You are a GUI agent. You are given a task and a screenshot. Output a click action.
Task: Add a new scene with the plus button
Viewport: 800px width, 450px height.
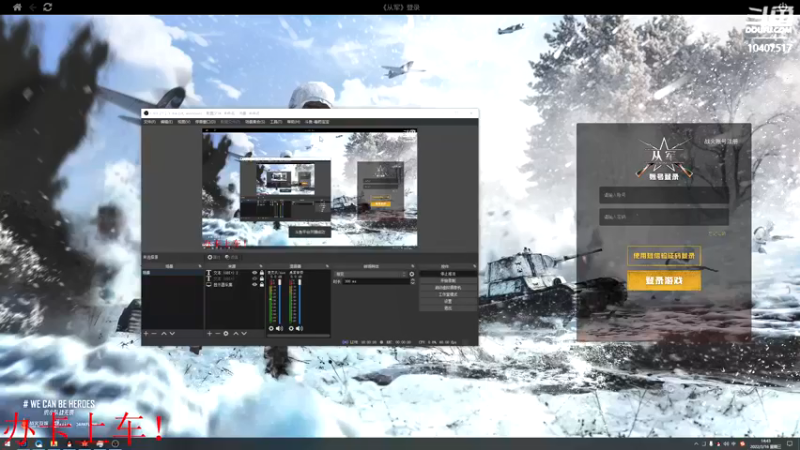(x=146, y=334)
